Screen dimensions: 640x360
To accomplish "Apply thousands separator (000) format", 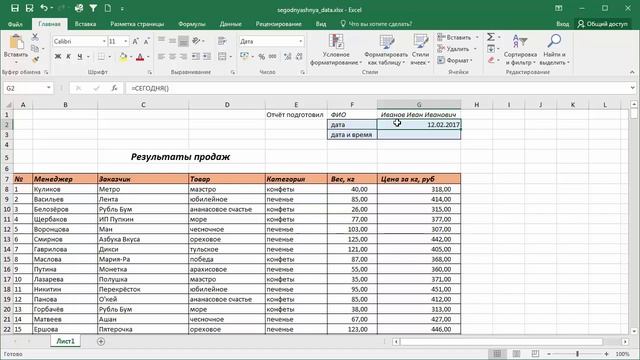I will pyautogui.click(x=273, y=57).
